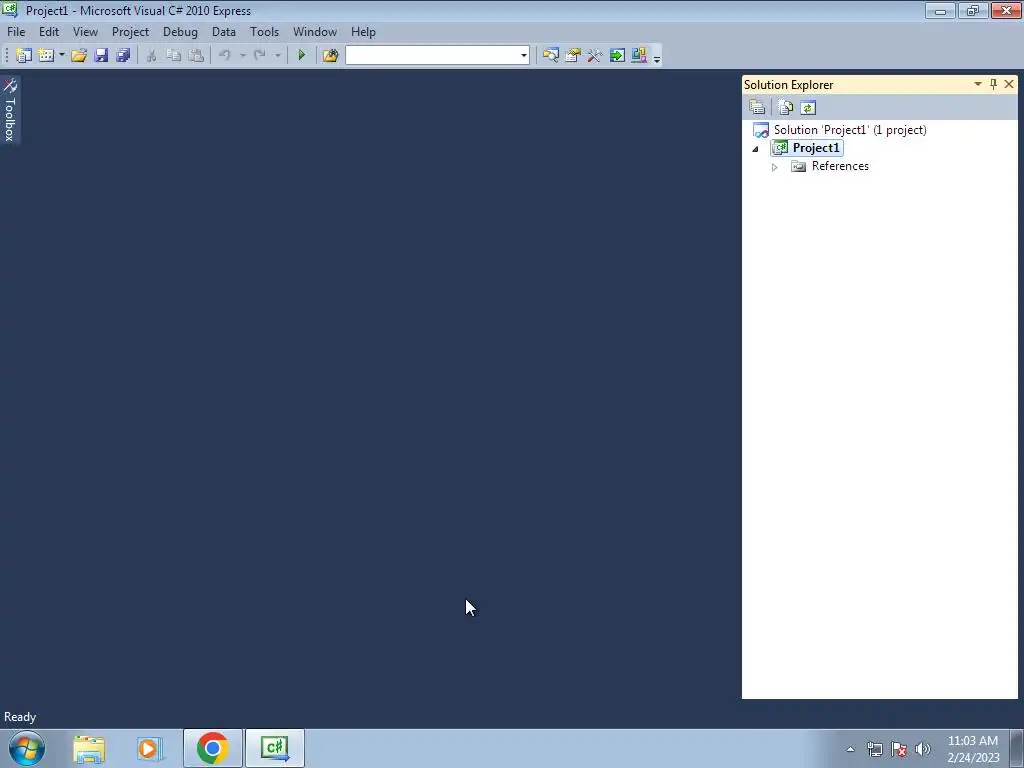Click the Copy toolbar icon
The height and width of the screenshot is (768, 1024).
click(x=174, y=56)
